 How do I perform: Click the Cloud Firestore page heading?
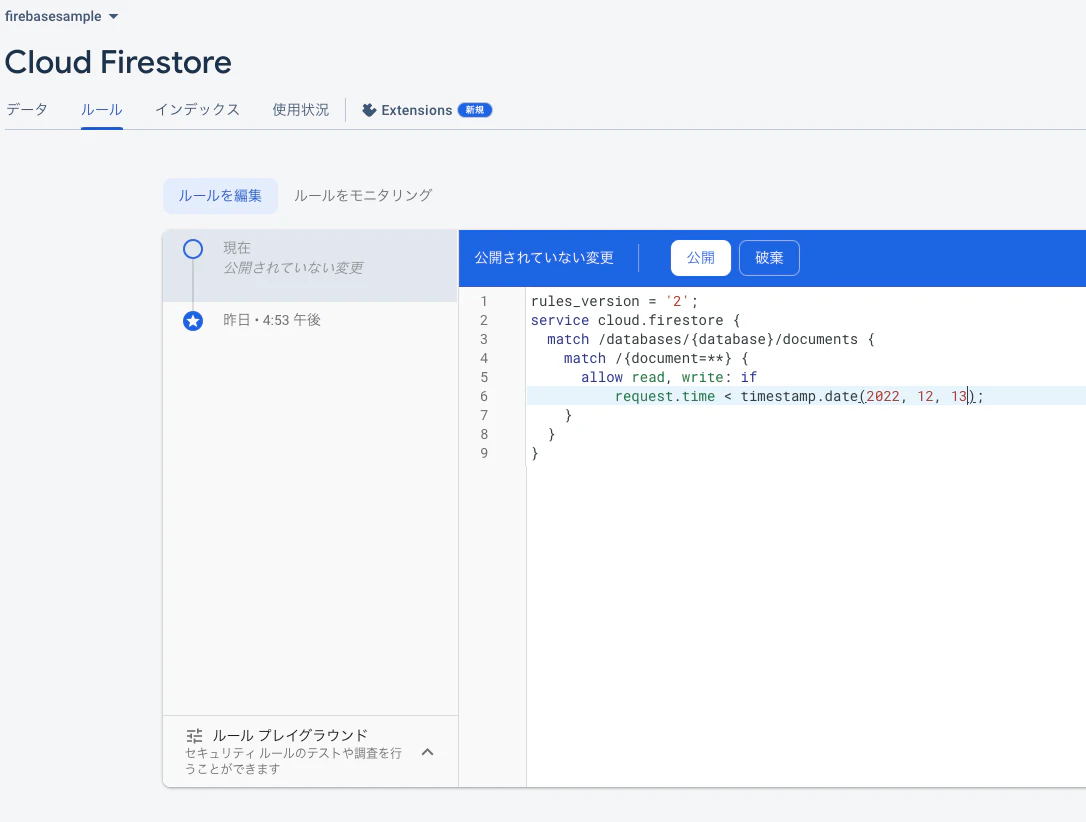tap(118, 62)
